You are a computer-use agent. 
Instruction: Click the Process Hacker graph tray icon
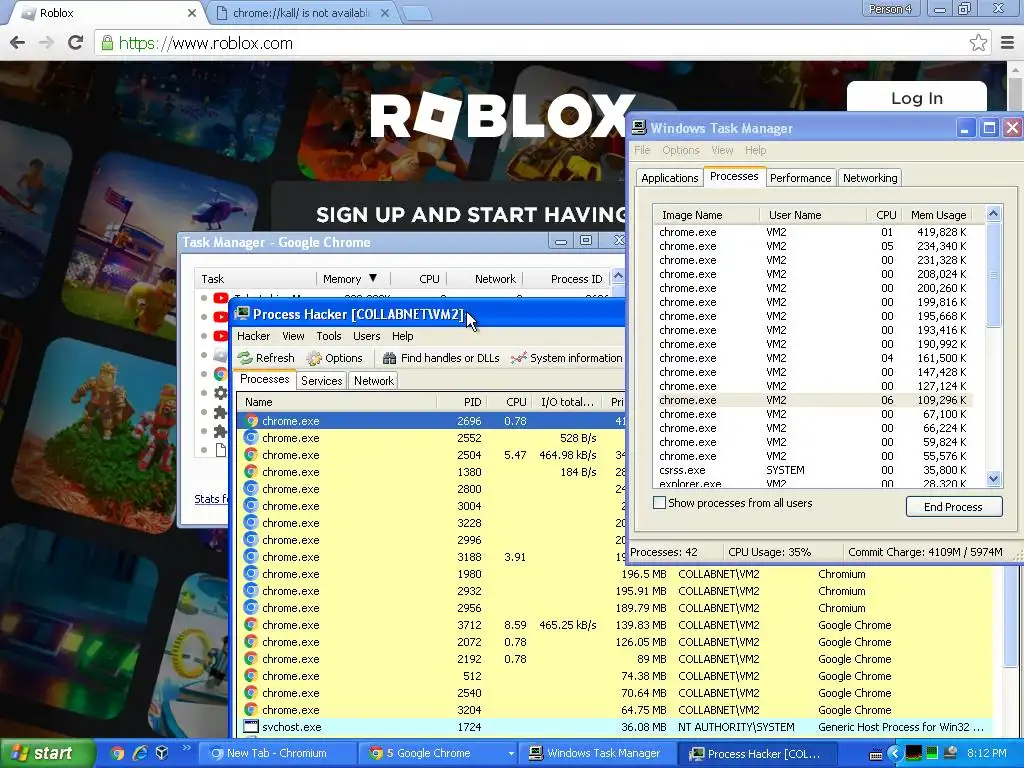tap(914, 754)
